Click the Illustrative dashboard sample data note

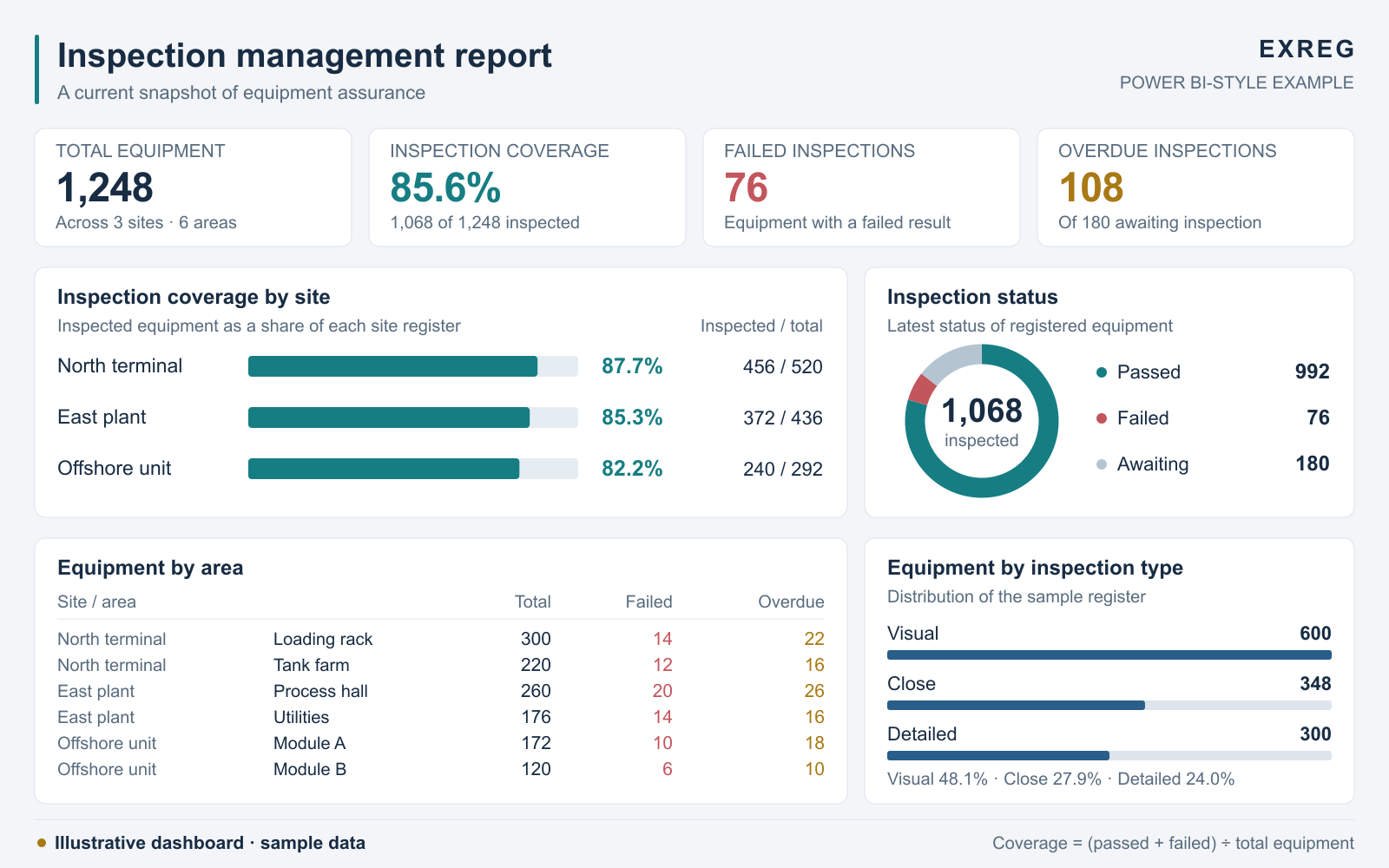coord(210,843)
